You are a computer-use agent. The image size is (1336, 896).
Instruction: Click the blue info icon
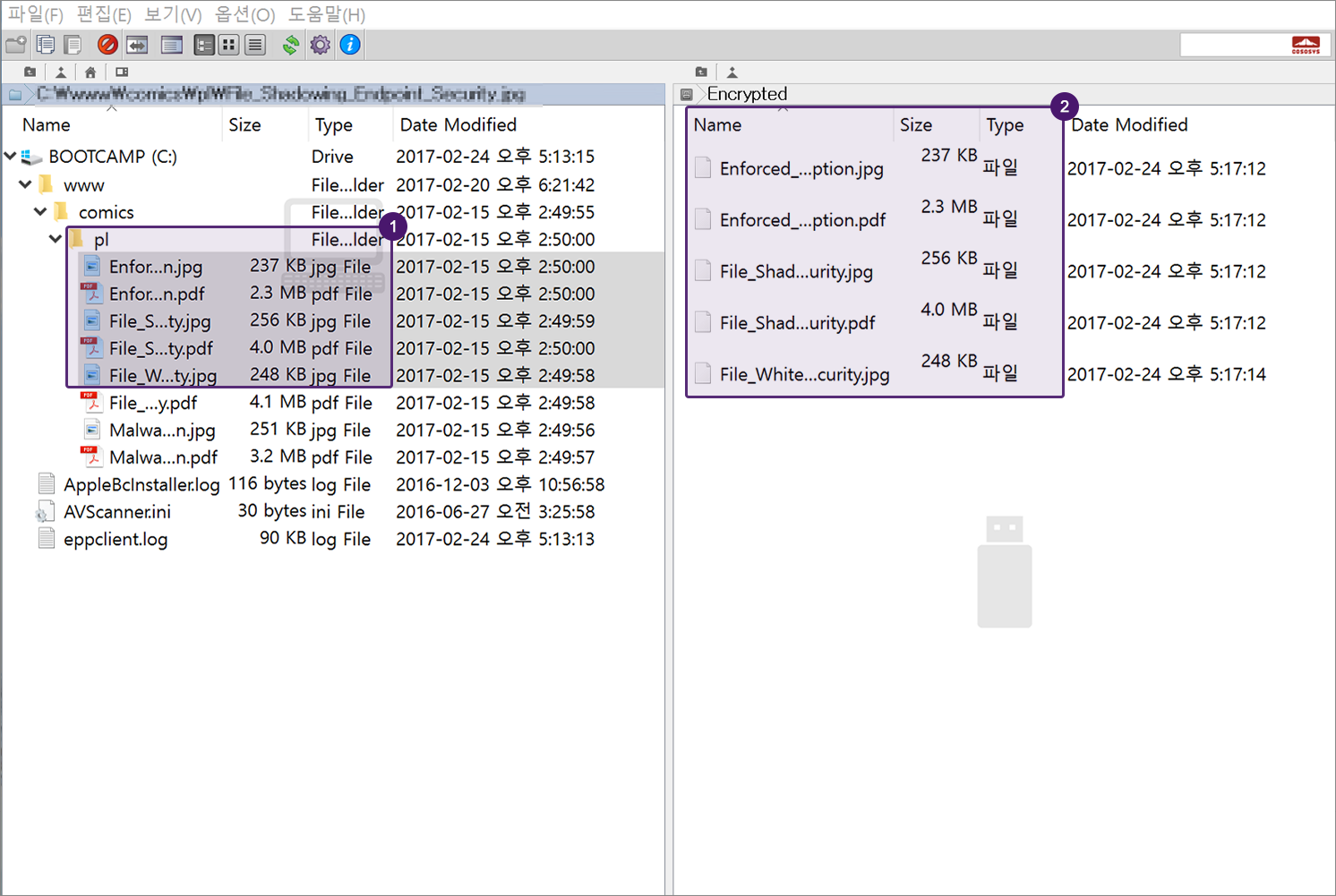click(x=350, y=45)
